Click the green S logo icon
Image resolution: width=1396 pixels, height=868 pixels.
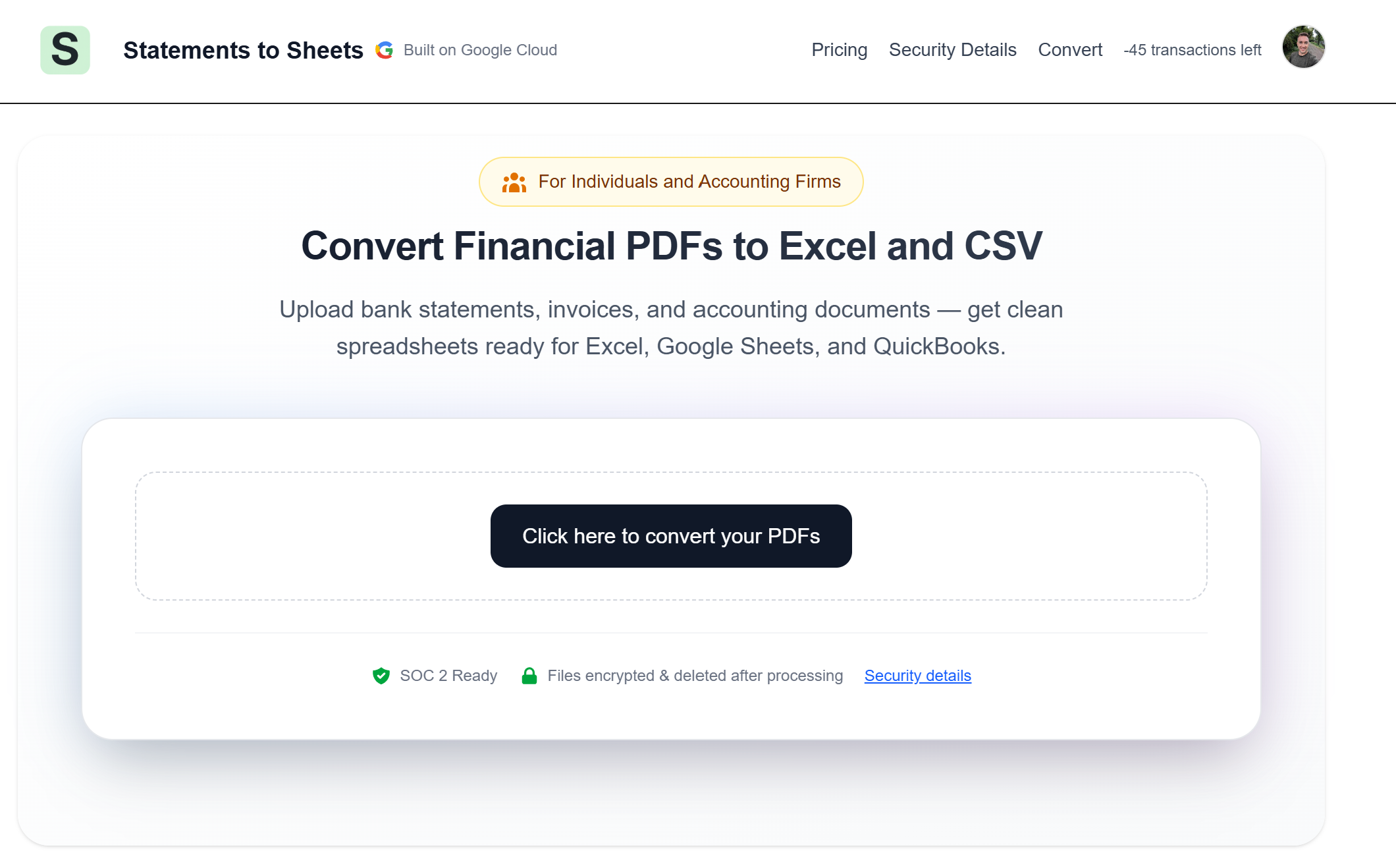point(65,50)
